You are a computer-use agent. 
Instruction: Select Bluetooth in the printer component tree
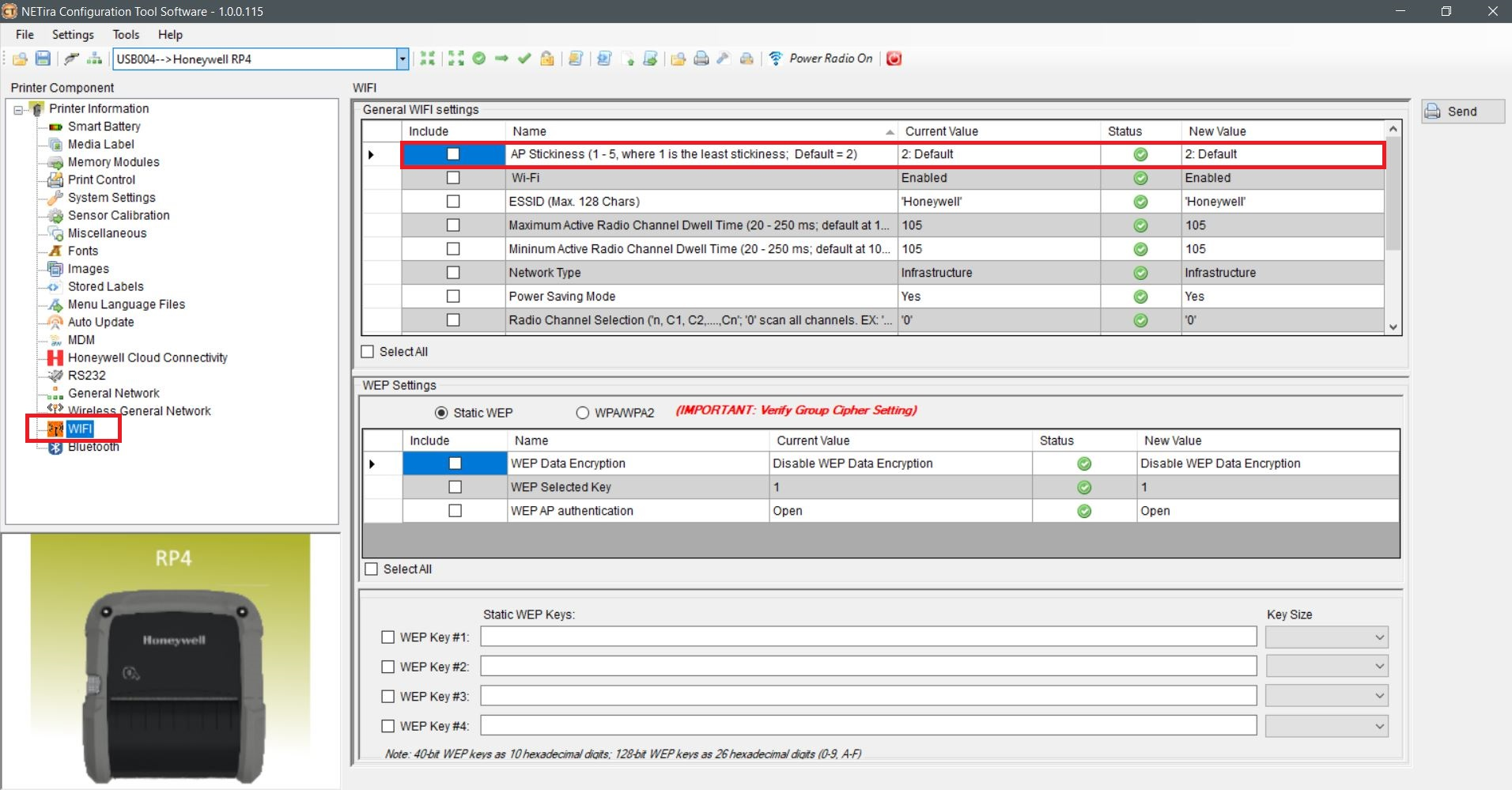pyautogui.click(x=93, y=447)
